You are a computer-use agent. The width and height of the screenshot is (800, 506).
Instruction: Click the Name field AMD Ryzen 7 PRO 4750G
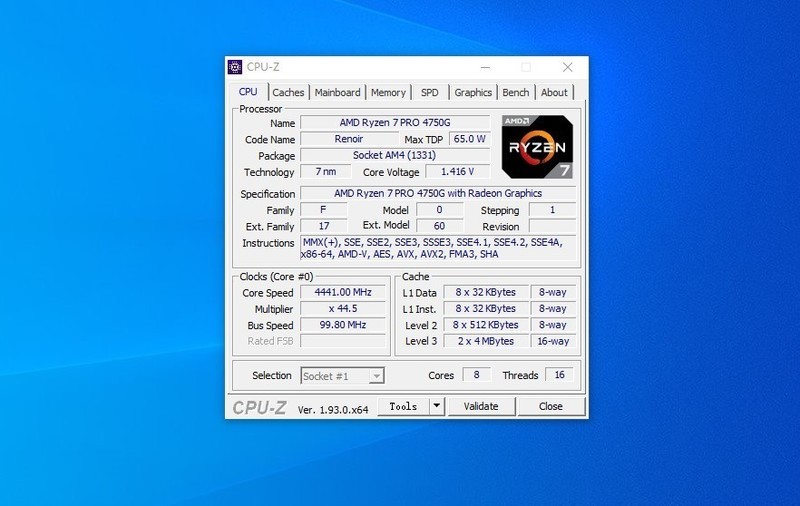[x=395, y=122]
